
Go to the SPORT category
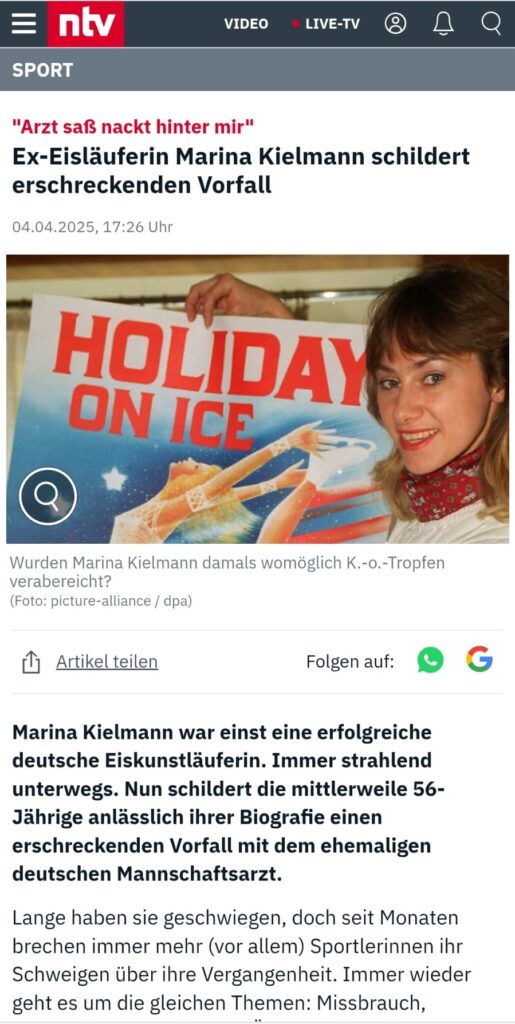(42, 70)
